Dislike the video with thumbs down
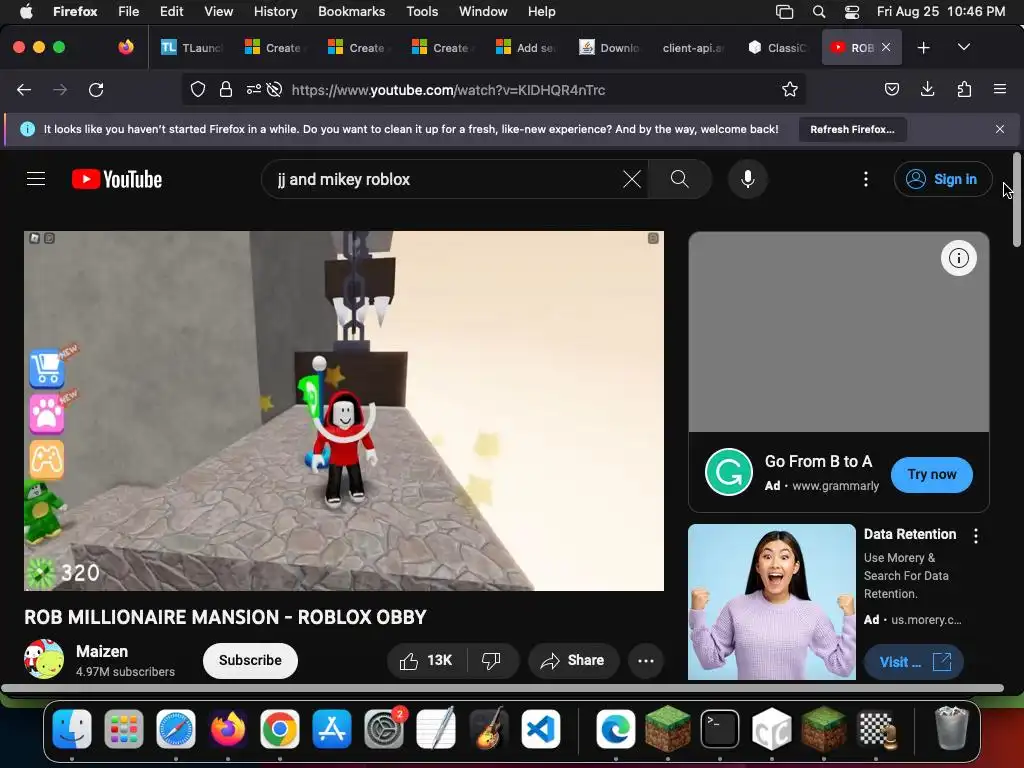Image resolution: width=1024 pixels, height=768 pixels. (x=491, y=661)
